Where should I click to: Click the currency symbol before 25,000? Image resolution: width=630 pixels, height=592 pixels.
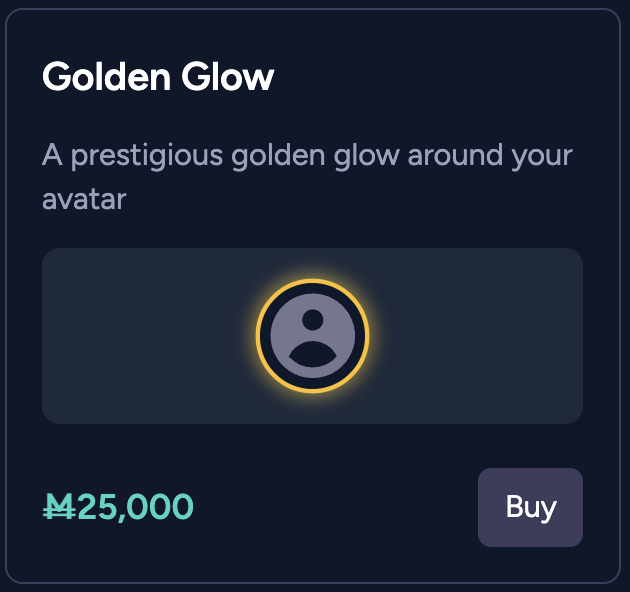58,508
